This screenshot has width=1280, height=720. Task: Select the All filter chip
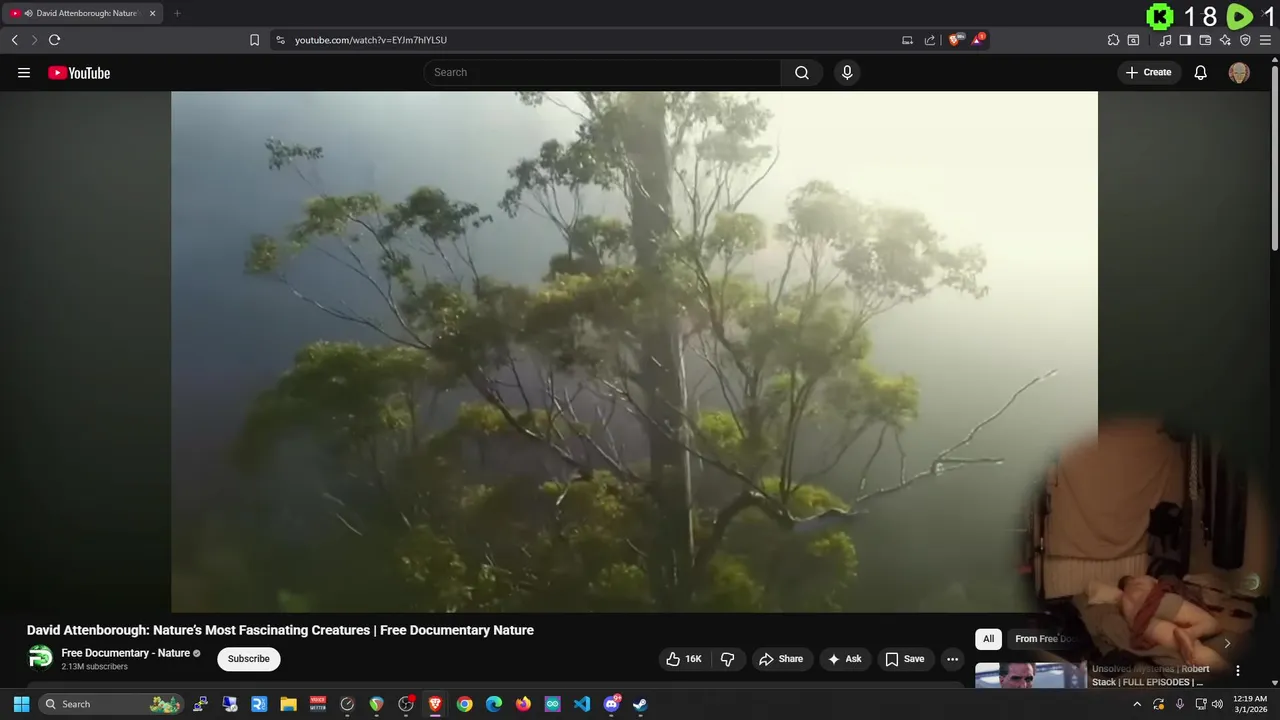click(988, 639)
